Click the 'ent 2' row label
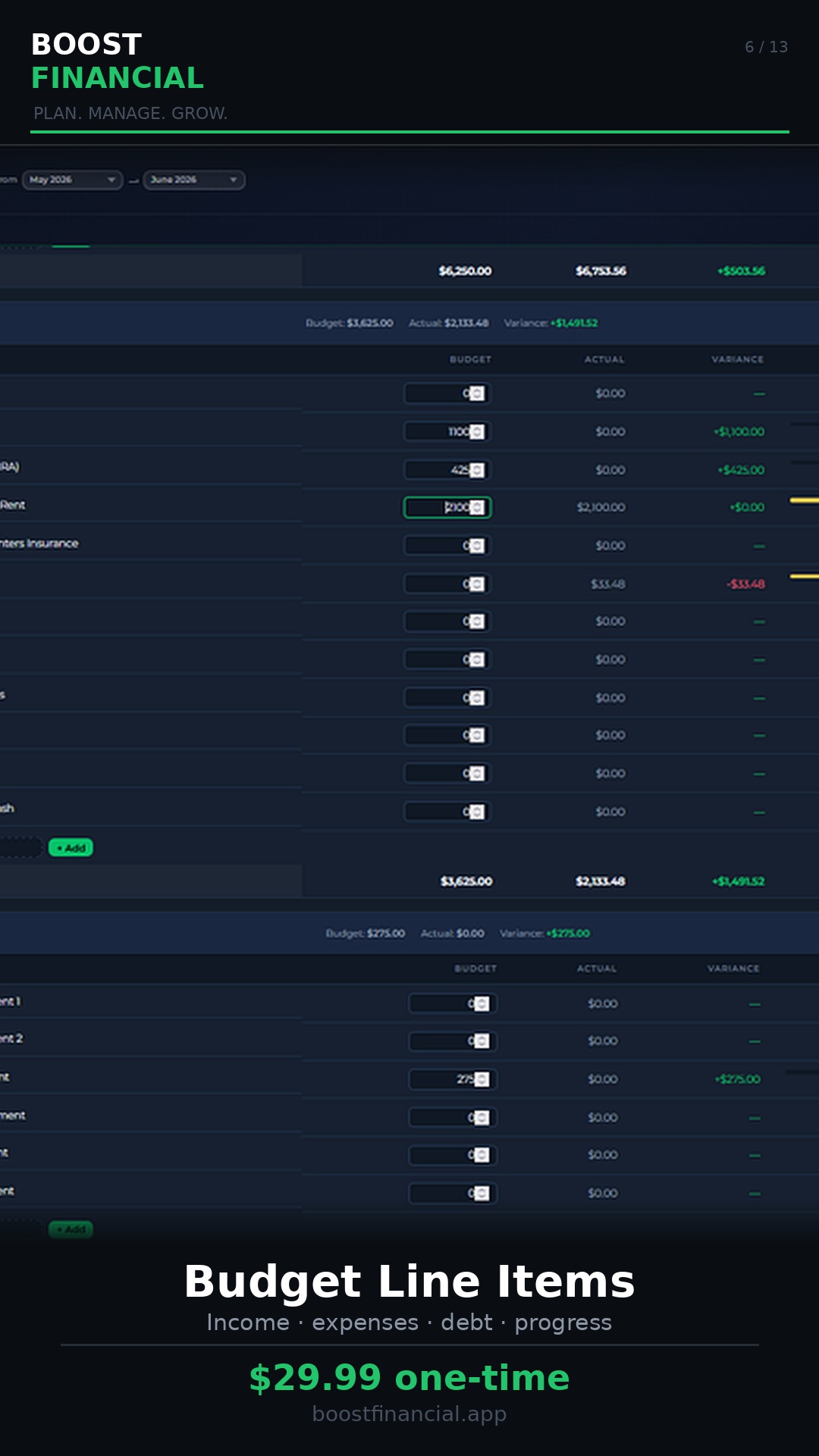The width and height of the screenshot is (819, 1456). (11, 1039)
